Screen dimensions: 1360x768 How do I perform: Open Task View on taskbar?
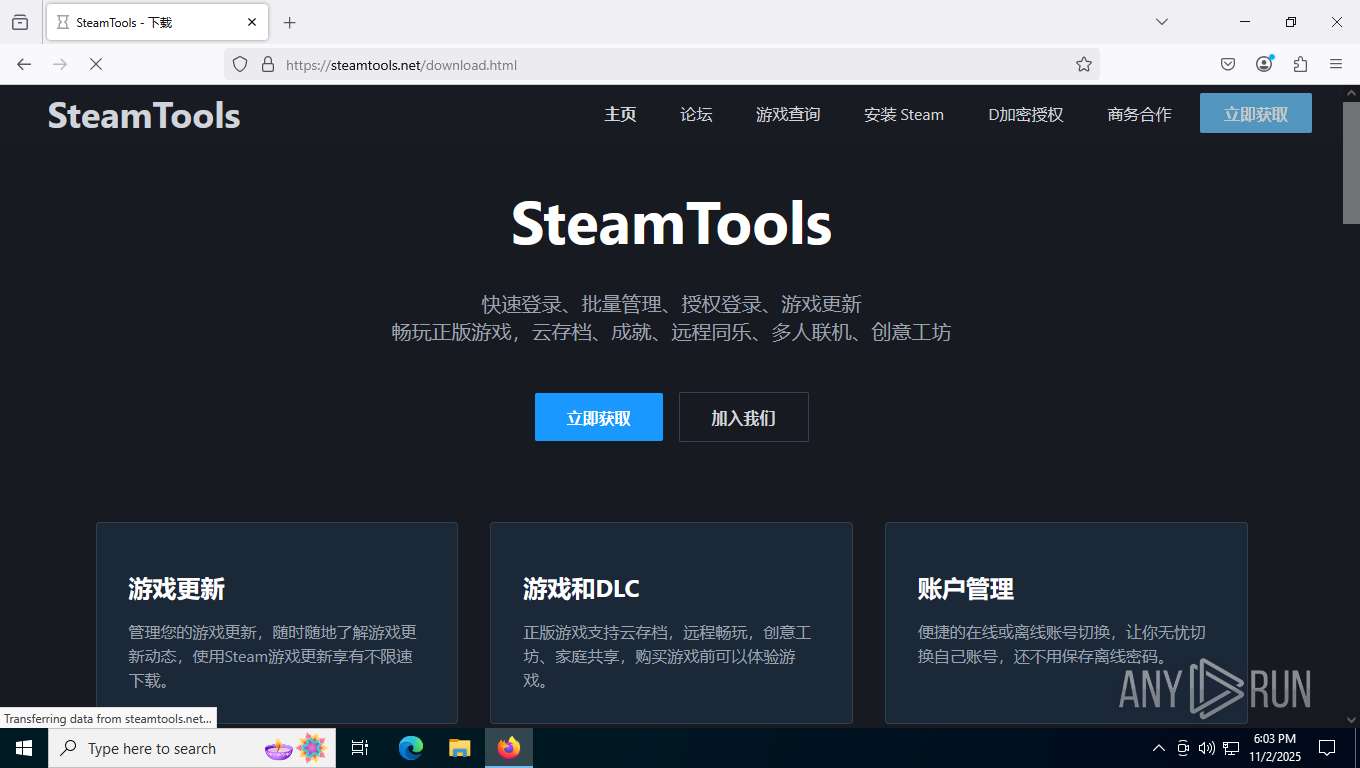(x=360, y=748)
